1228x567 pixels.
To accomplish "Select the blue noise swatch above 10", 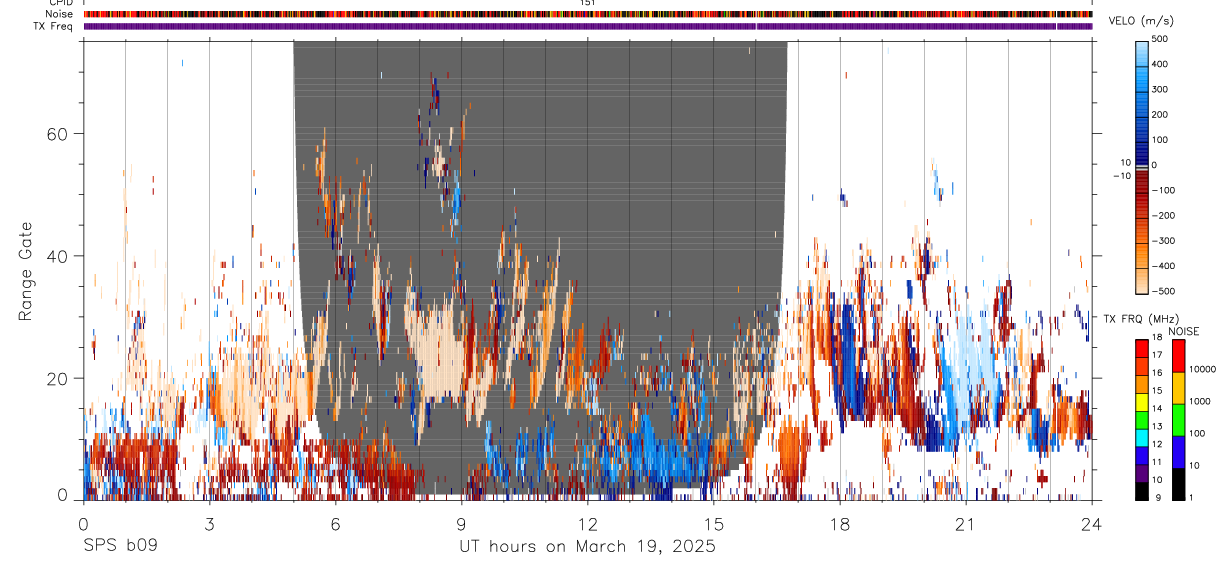I will pos(1178,451).
